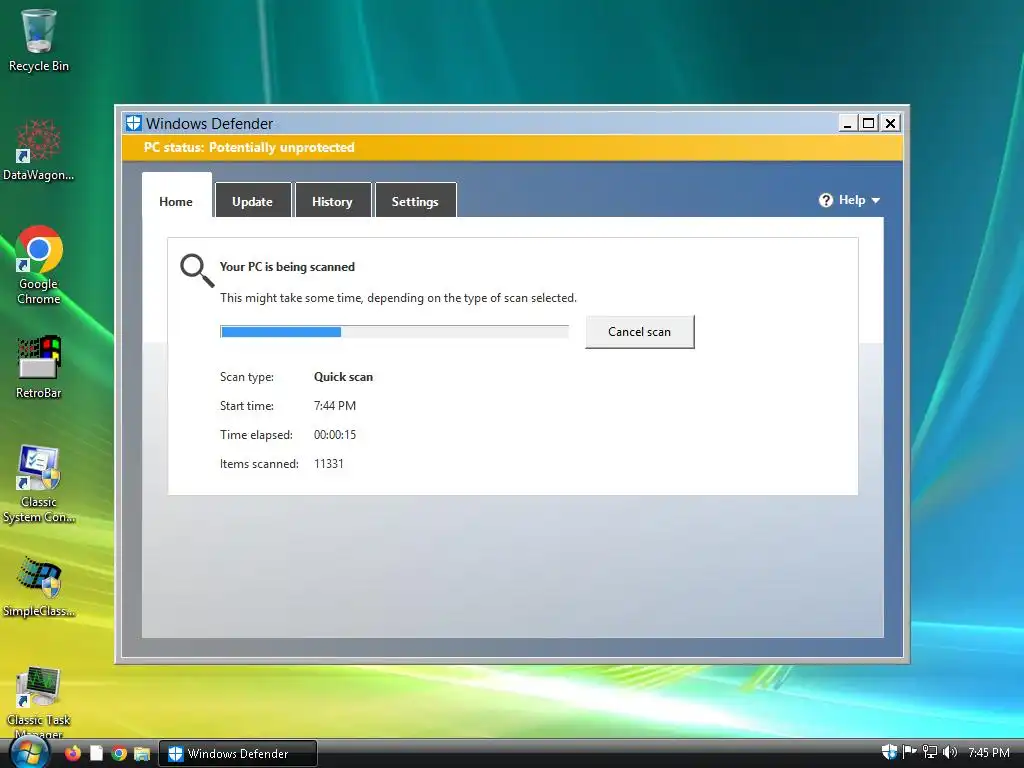Image resolution: width=1024 pixels, height=768 pixels.
Task: Click the blue scan progress bar
Action: (x=394, y=332)
